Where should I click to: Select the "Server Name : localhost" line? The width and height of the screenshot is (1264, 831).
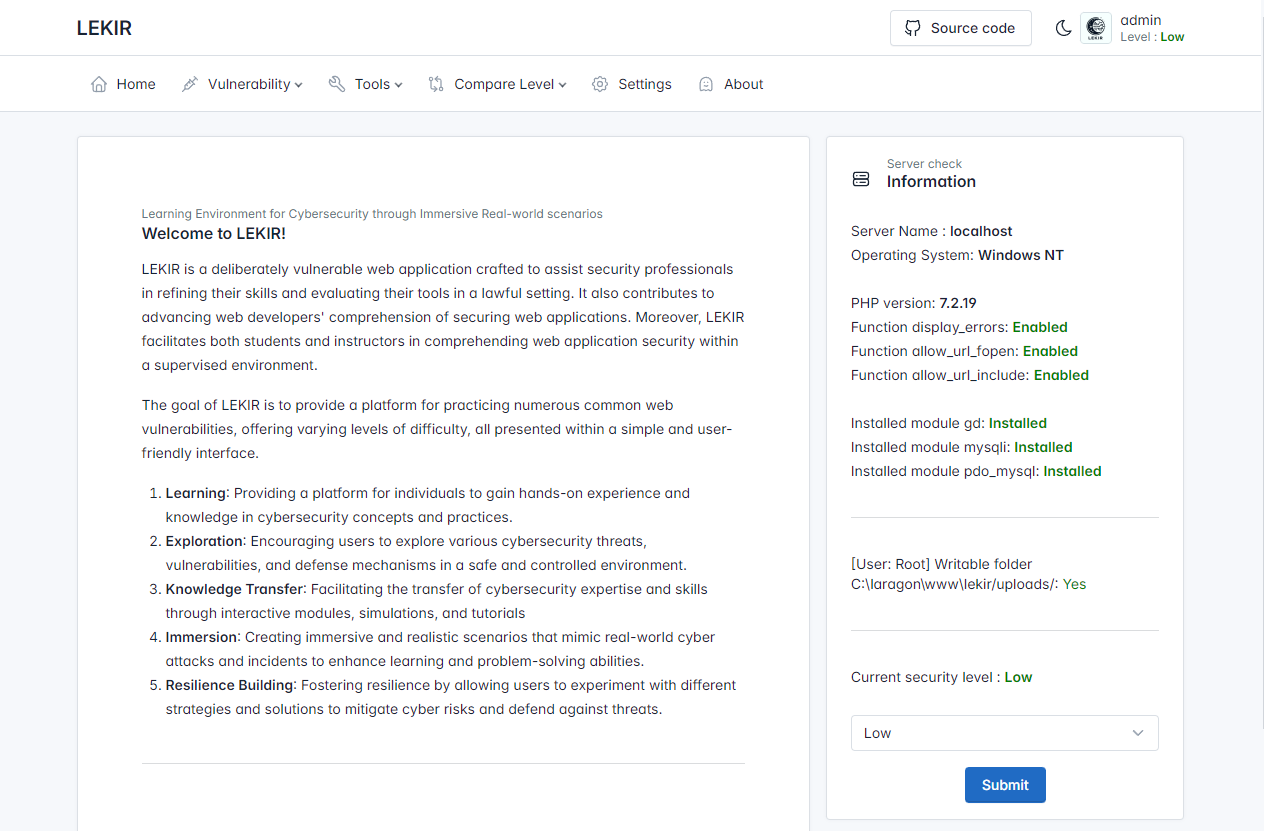pos(932,231)
